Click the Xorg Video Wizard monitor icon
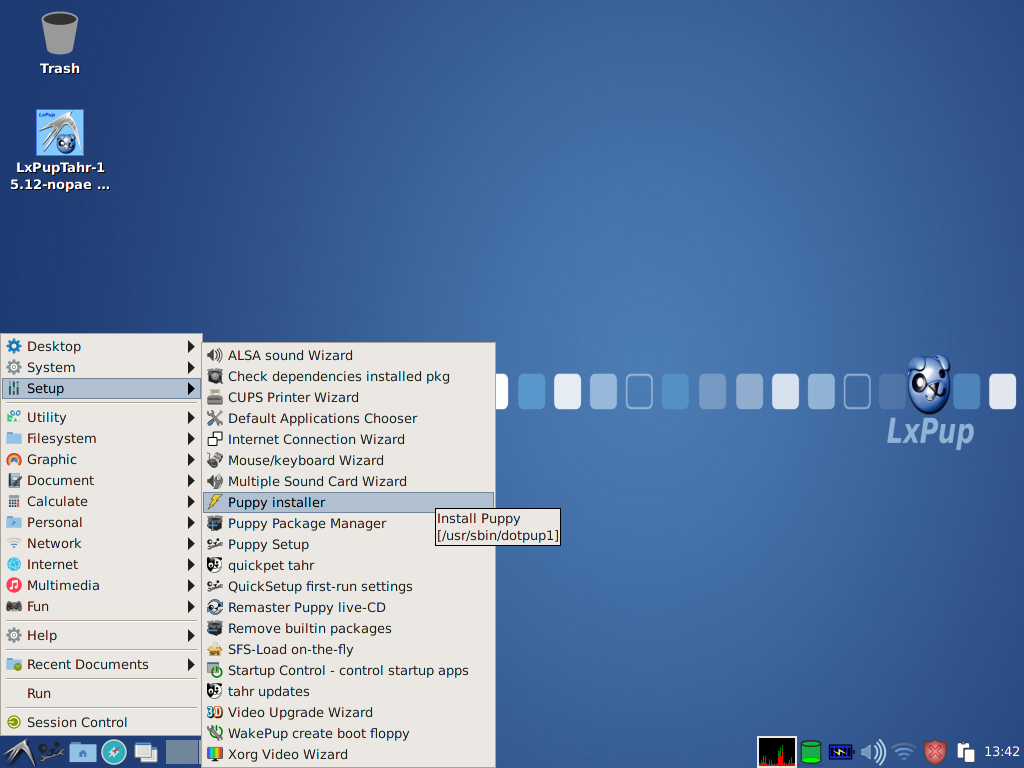1024x768 pixels. 215,754
